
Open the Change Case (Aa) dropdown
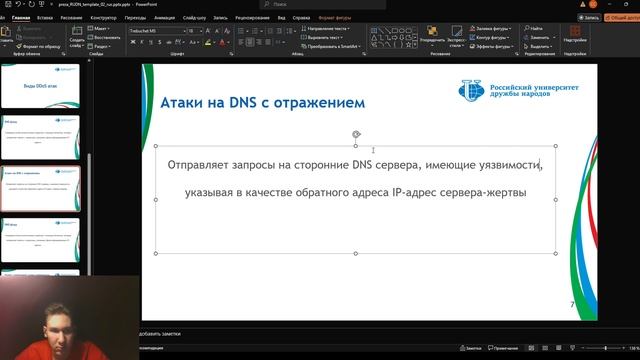(194, 42)
